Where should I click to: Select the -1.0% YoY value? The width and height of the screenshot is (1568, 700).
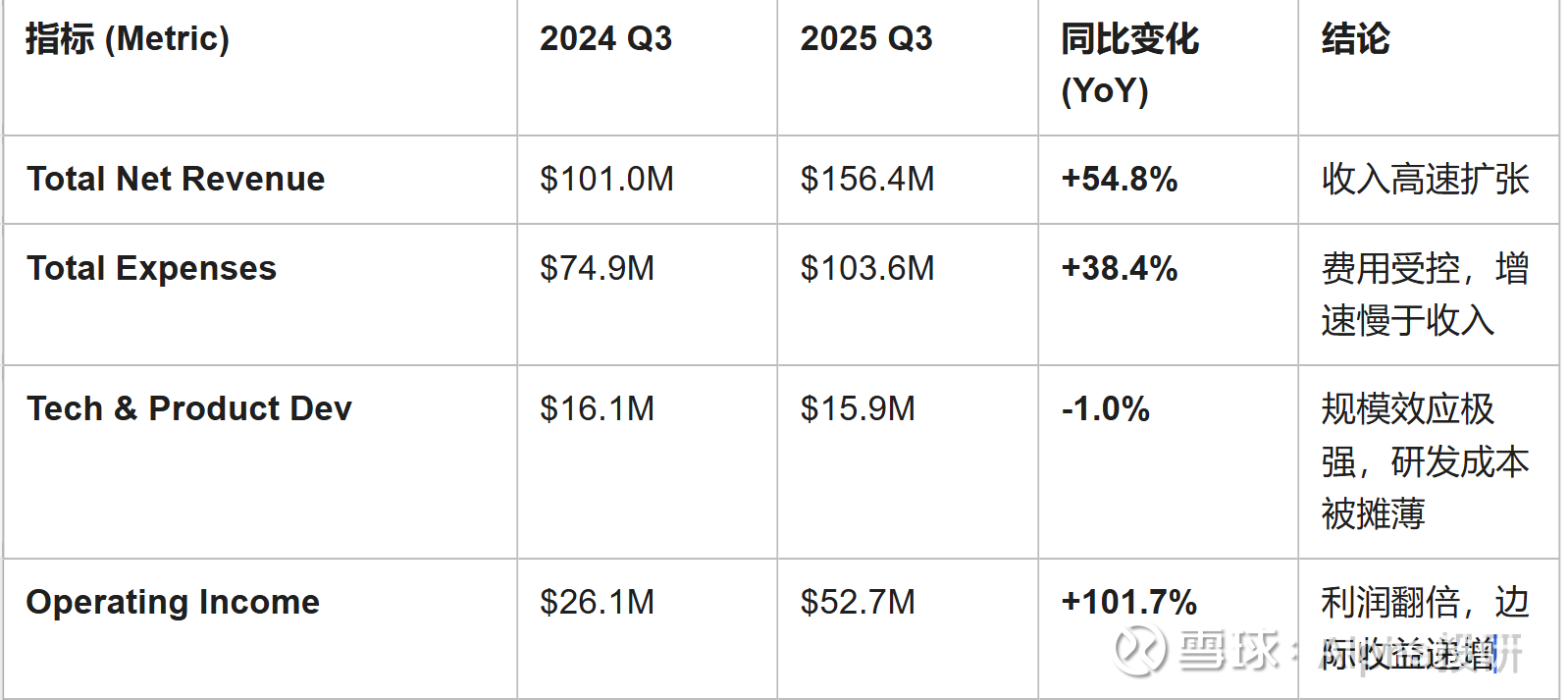1105,408
